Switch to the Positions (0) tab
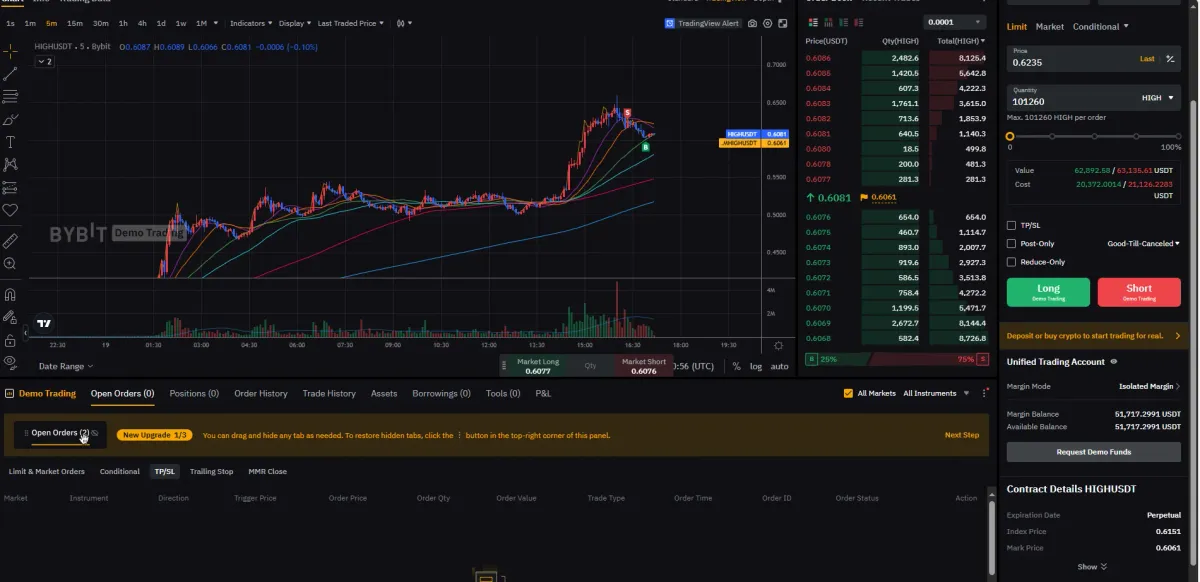This screenshot has width=1200, height=582. tap(194, 394)
